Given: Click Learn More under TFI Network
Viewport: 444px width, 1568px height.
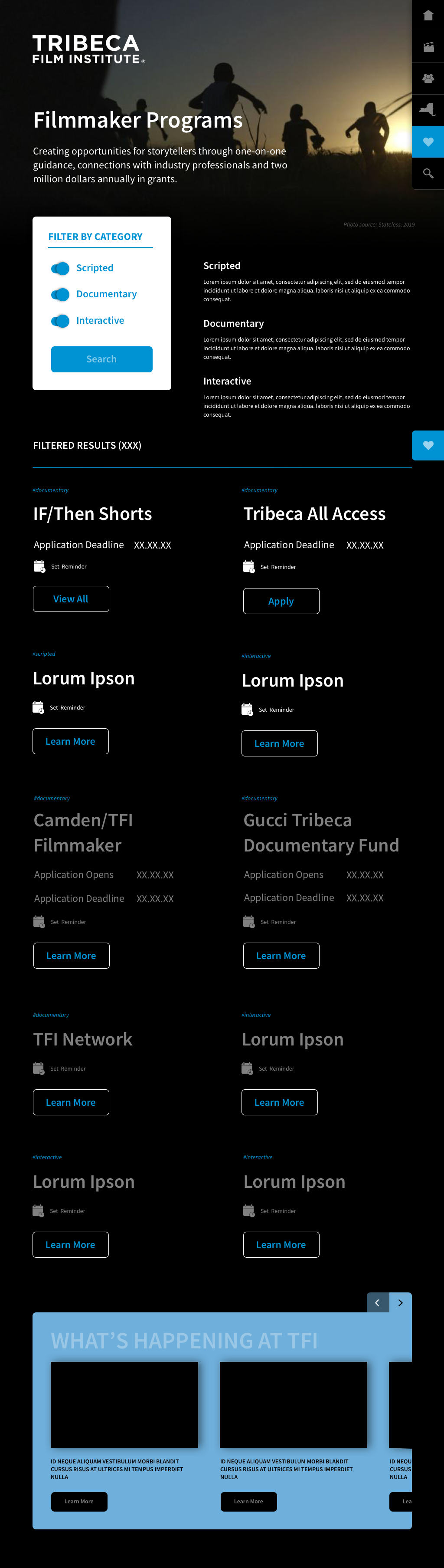Looking at the screenshot, I should tap(71, 1102).
